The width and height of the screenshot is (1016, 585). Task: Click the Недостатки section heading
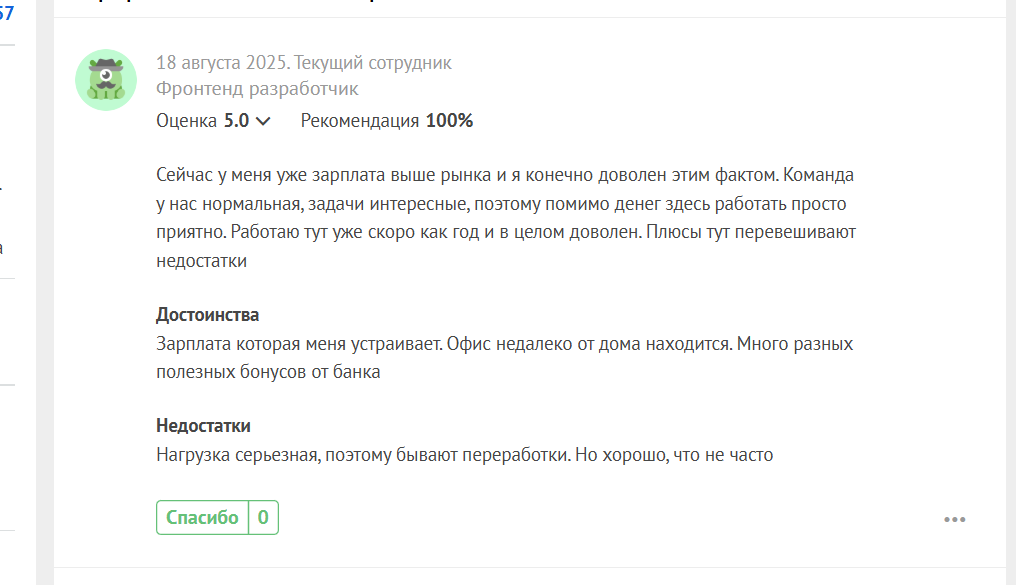coord(203,426)
